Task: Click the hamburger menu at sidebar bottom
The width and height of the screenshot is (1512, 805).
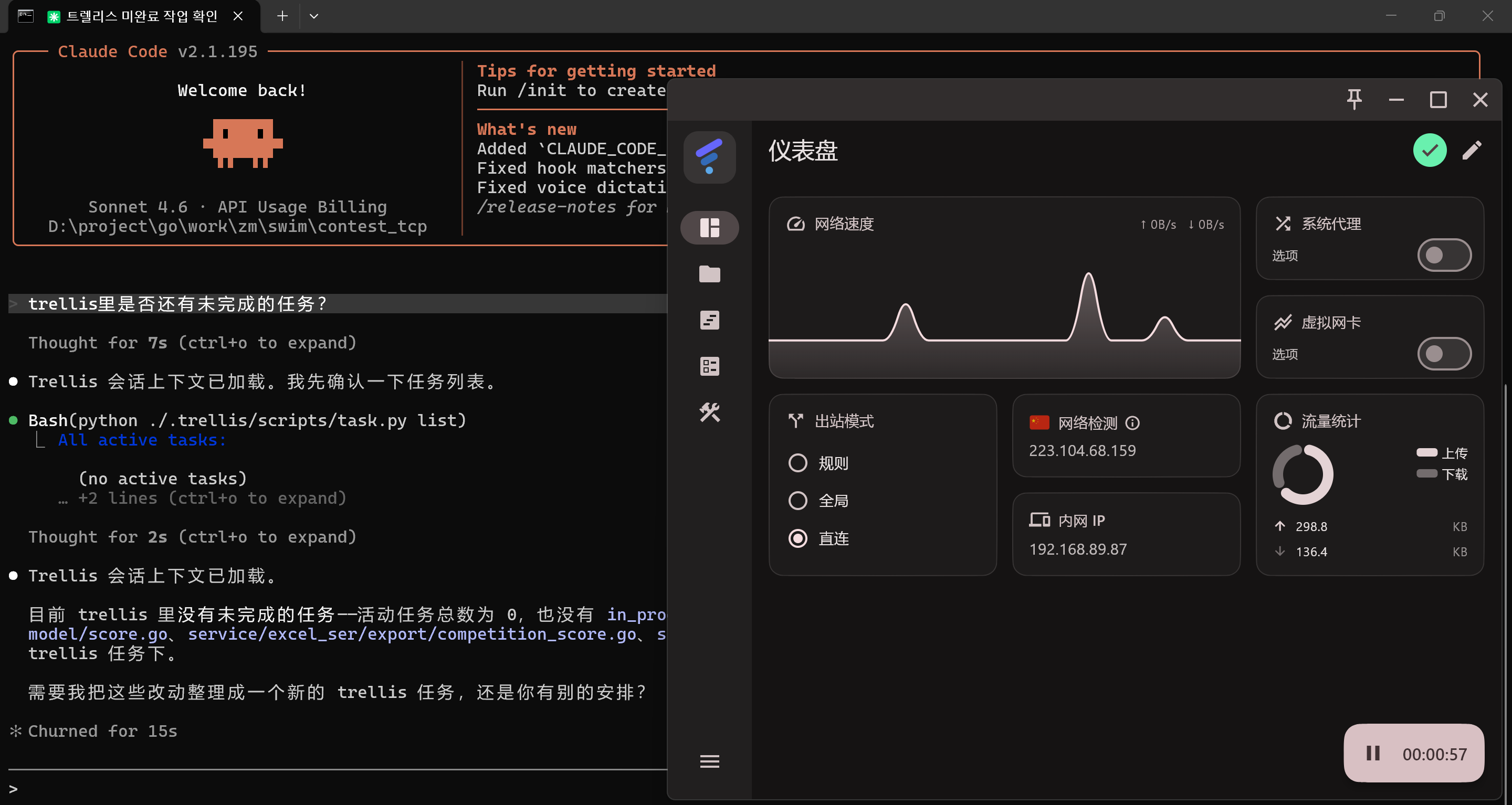Action: (709, 761)
